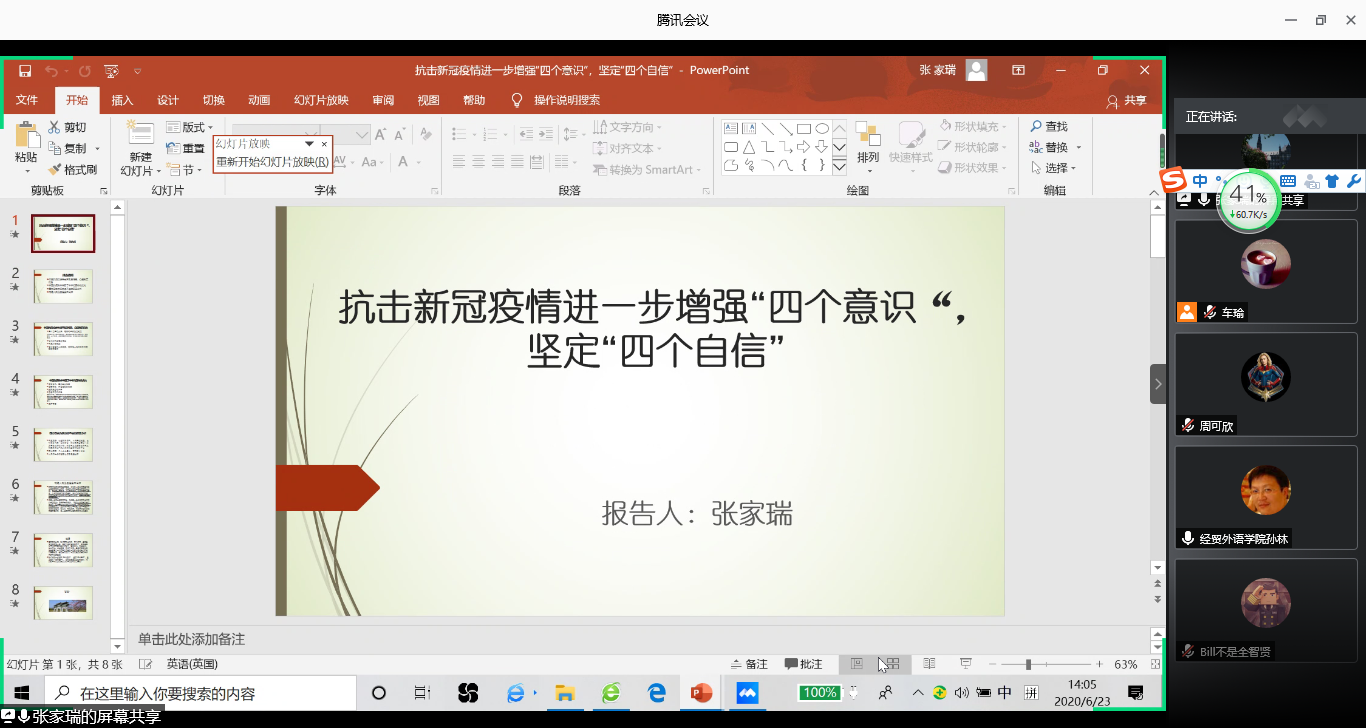Image resolution: width=1366 pixels, height=728 pixels.
Task: Click the Fit Slide to Window icon
Action: (1156, 664)
